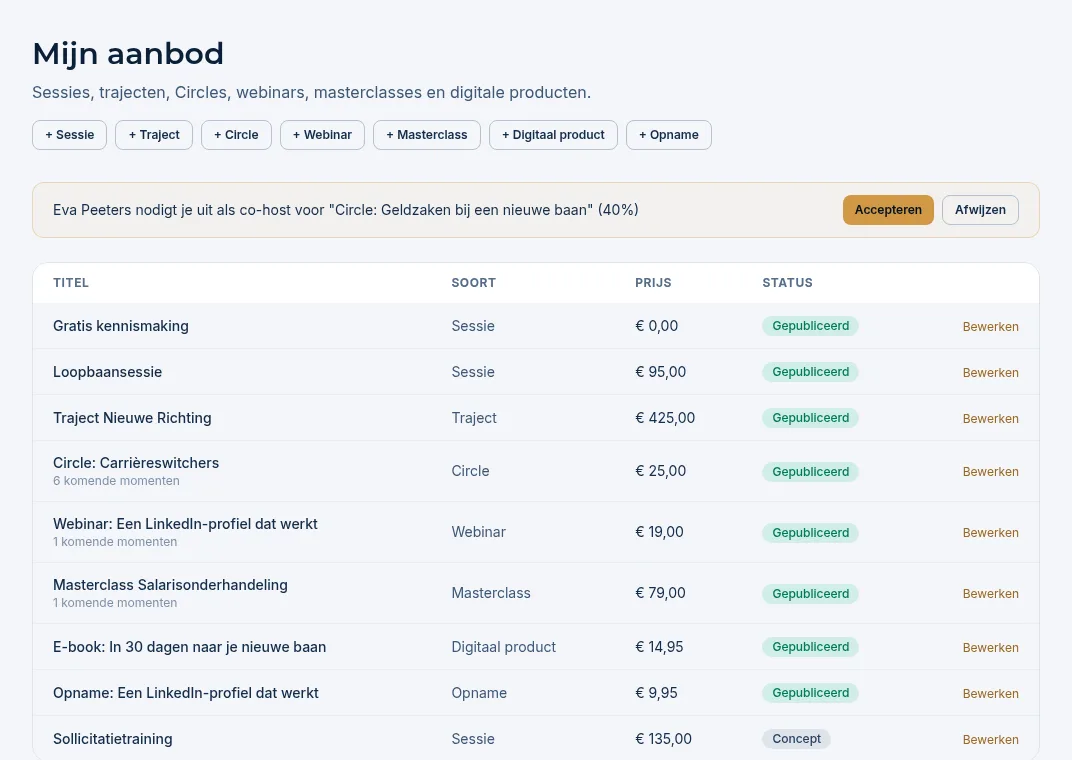Open Bewerken for Masterclass Salarisonderhandeling

[x=990, y=594]
